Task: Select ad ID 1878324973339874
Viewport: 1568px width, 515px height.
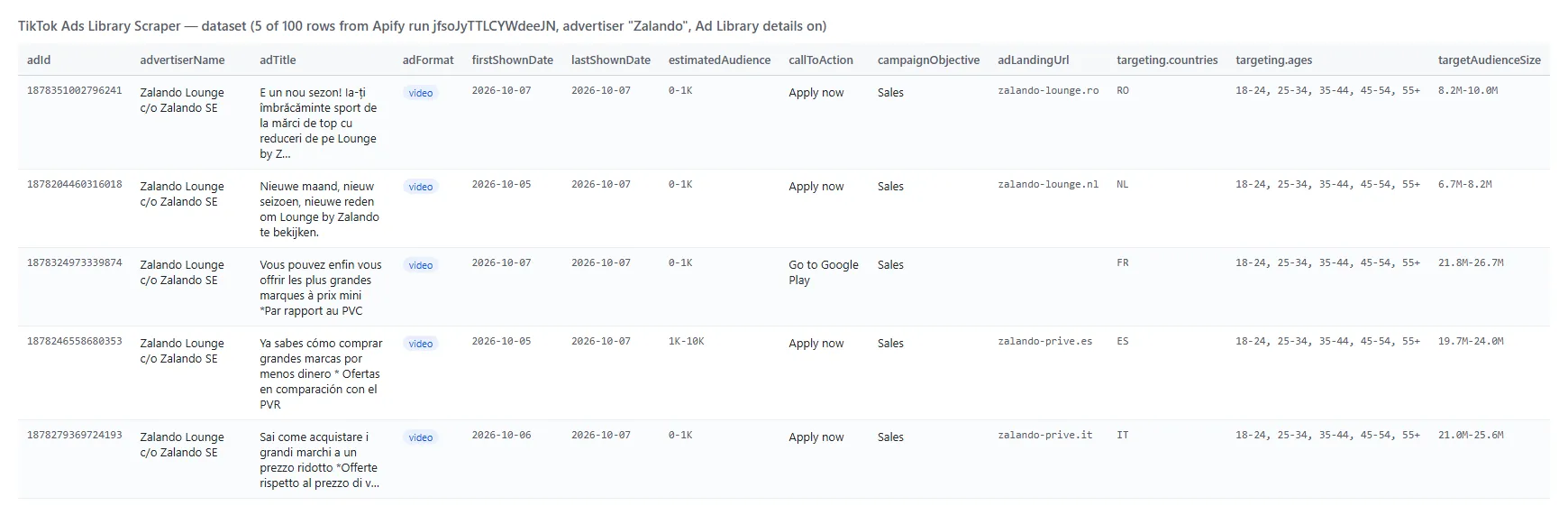Action: click(x=74, y=263)
